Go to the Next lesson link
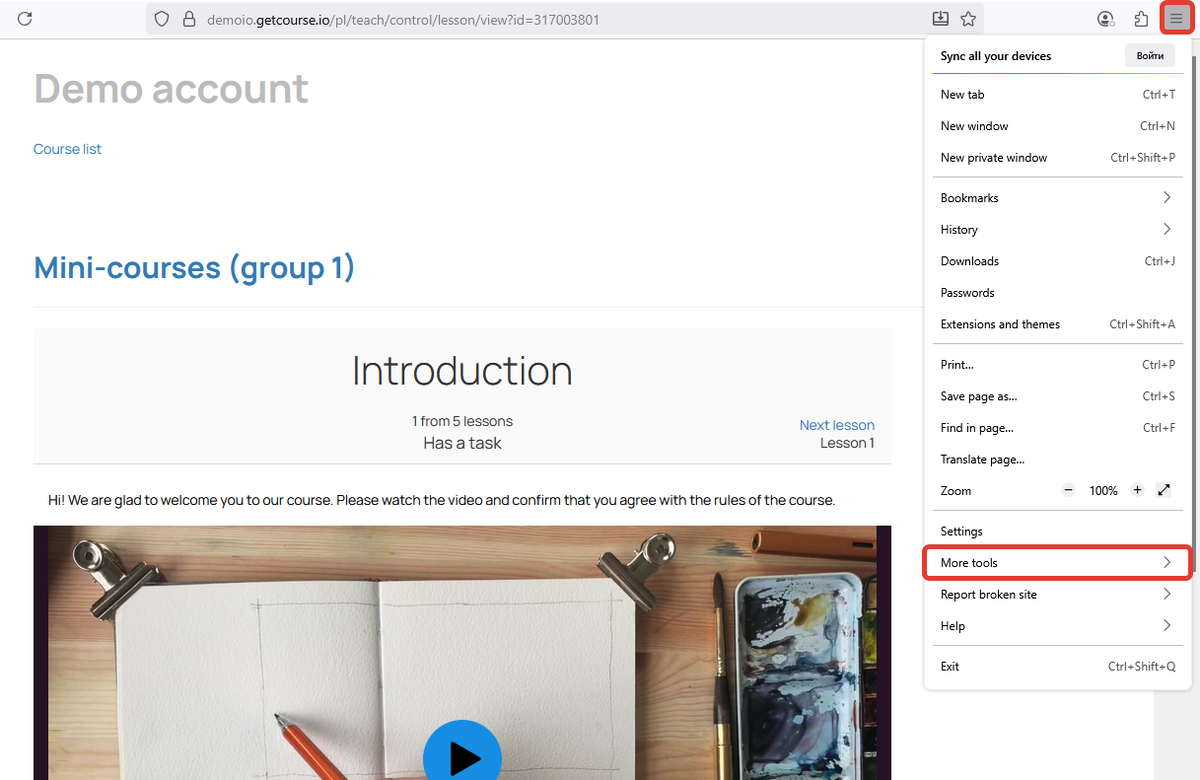This screenshot has width=1200, height=780. pyautogui.click(x=837, y=425)
